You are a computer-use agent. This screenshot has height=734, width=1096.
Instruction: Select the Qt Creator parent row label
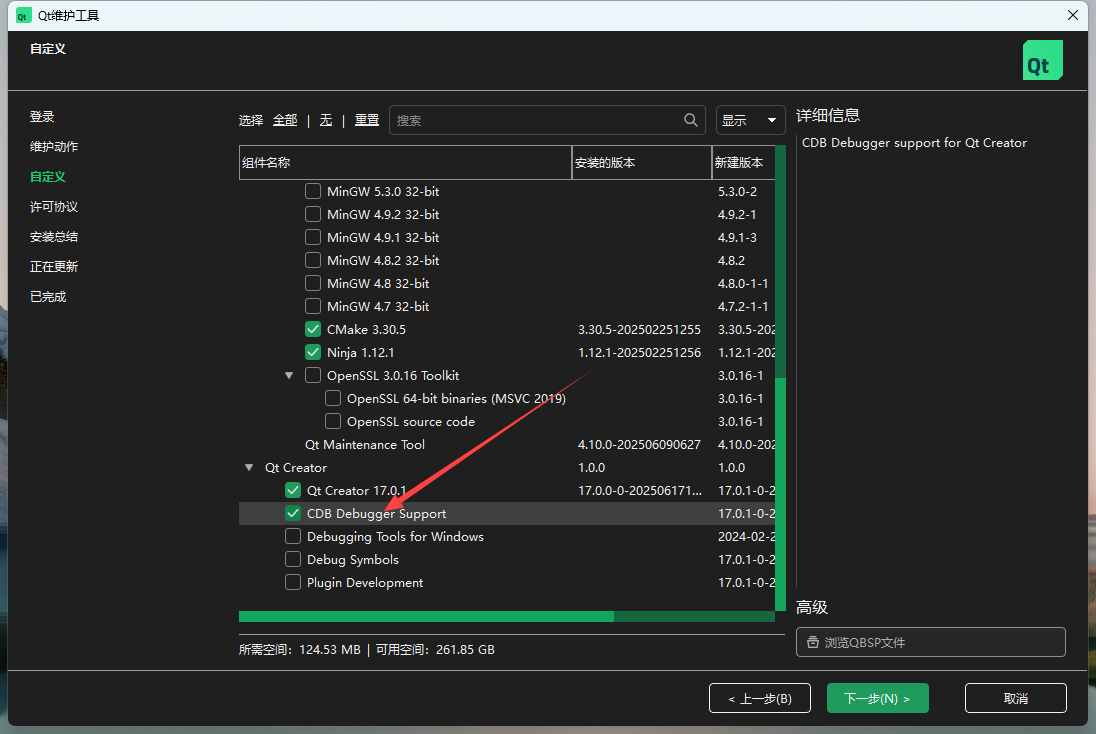pos(296,467)
